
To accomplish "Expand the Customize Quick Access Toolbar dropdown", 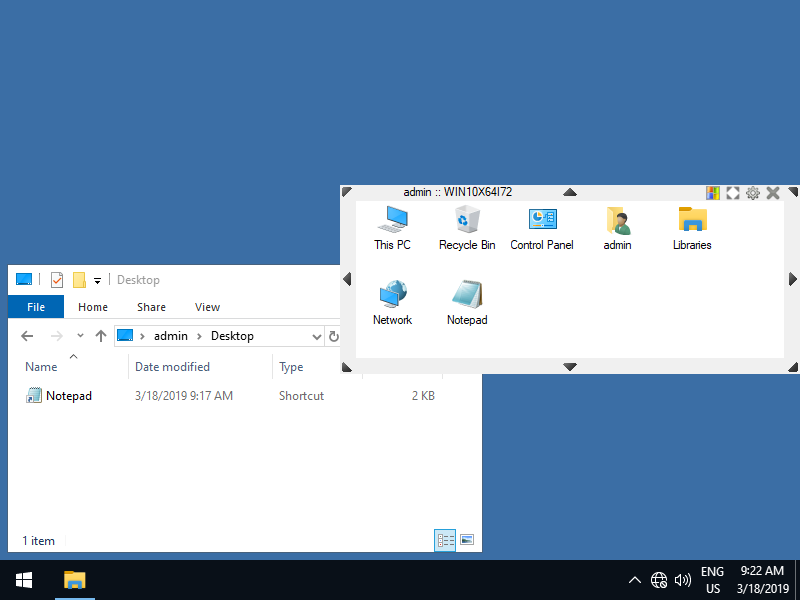I will [x=97, y=281].
